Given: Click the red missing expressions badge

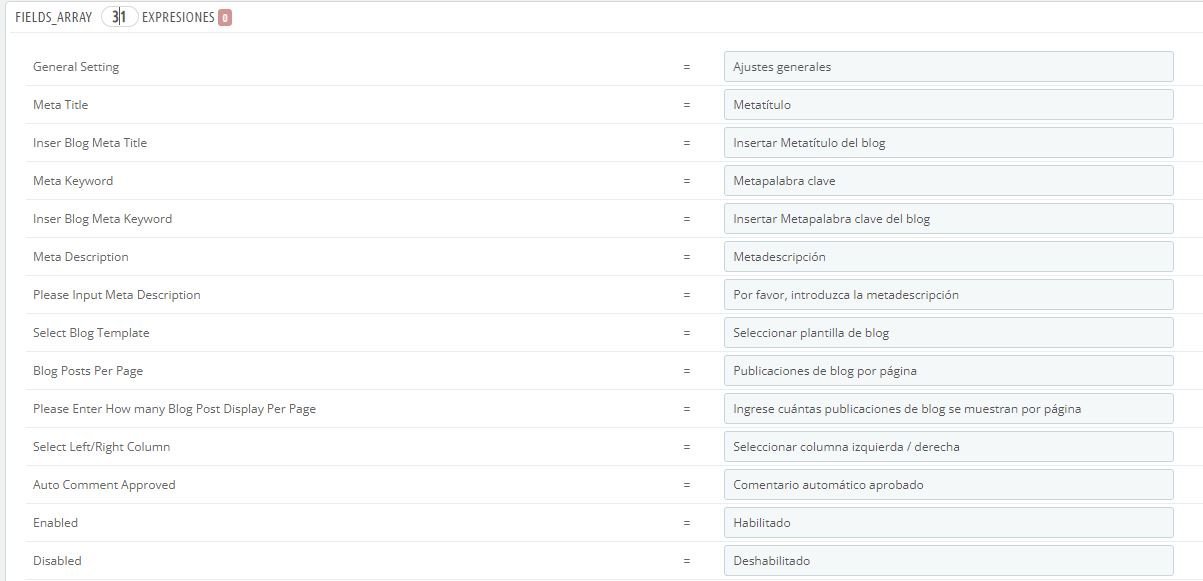Looking at the screenshot, I should (225, 18).
